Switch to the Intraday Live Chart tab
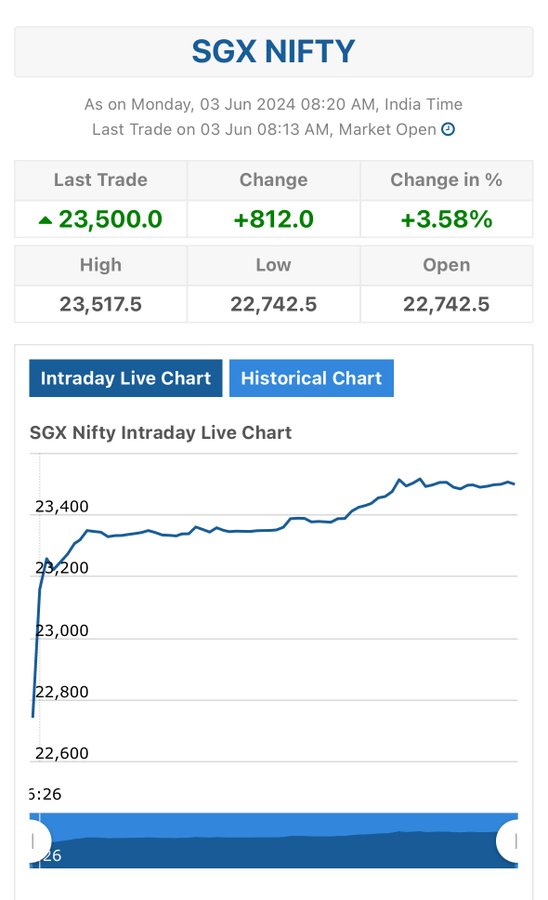The image size is (548, 900). pos(126,378)
